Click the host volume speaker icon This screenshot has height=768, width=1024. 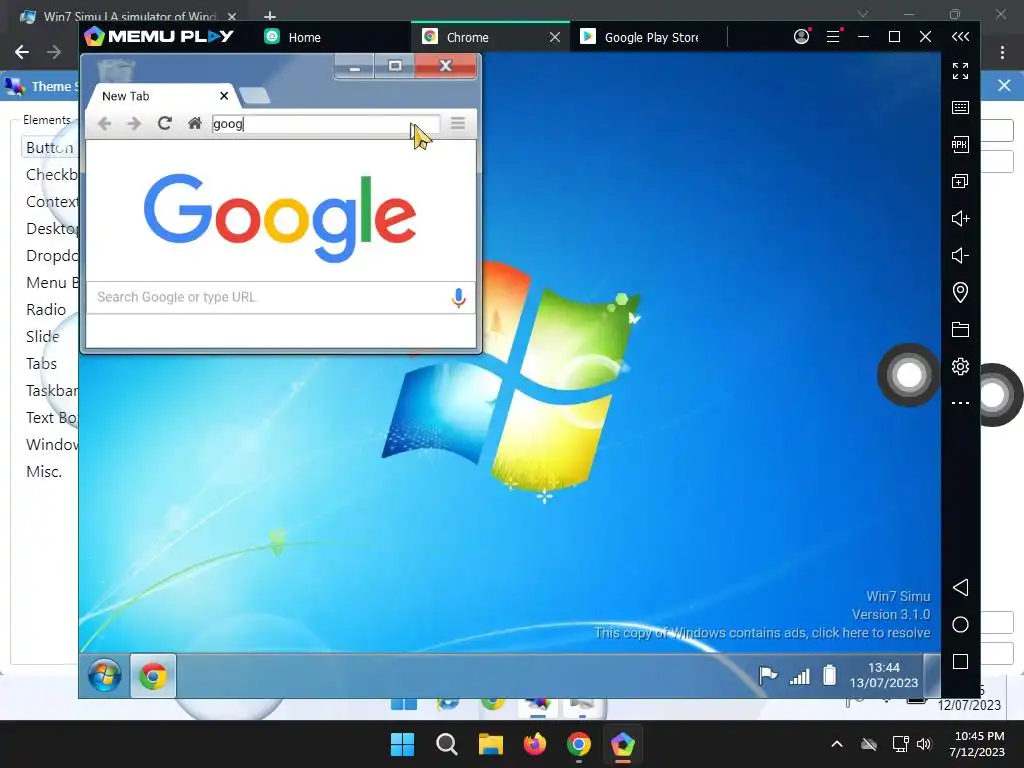point(924,744)
